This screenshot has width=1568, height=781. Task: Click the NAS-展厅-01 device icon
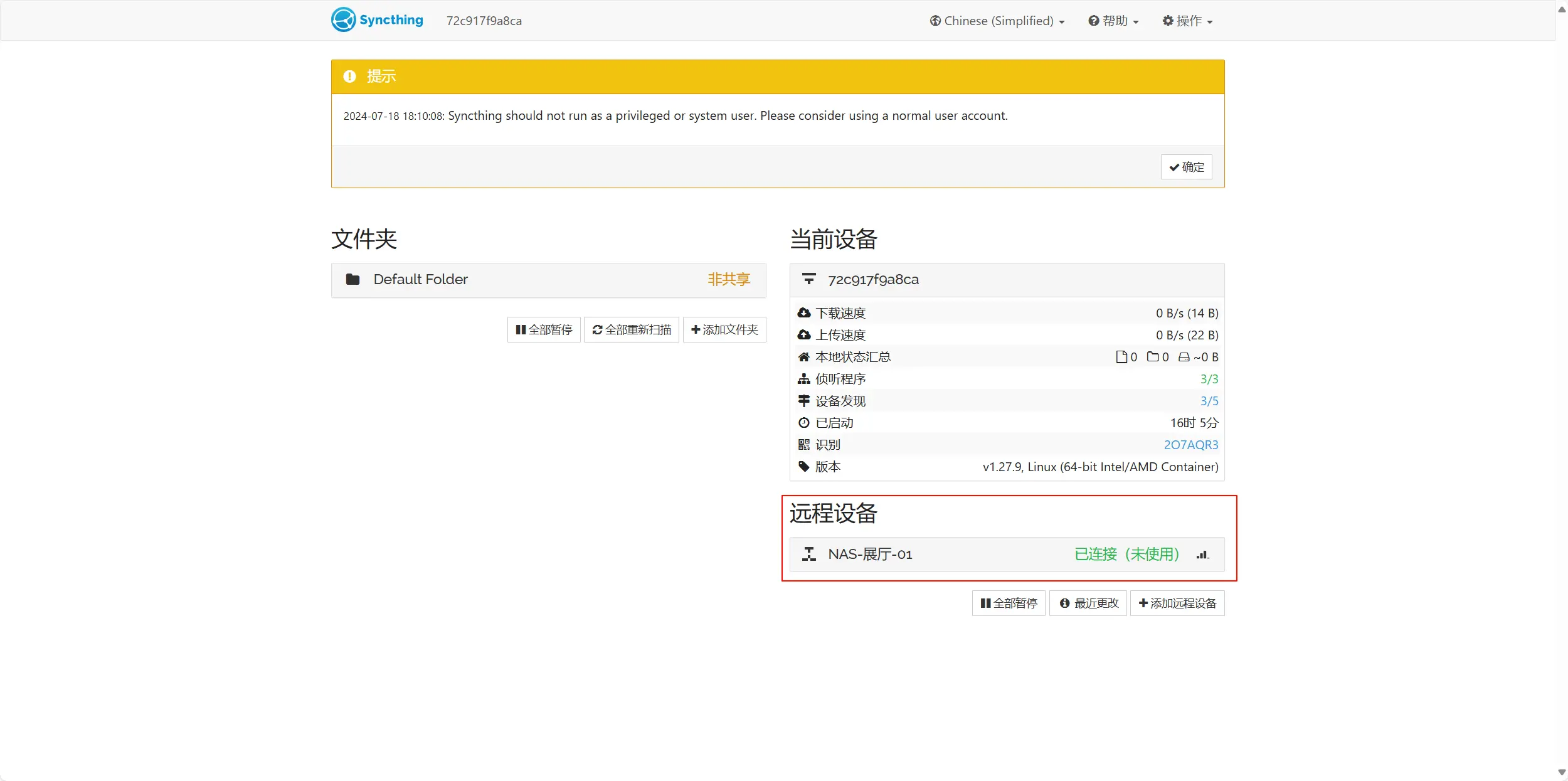[809, 554]
